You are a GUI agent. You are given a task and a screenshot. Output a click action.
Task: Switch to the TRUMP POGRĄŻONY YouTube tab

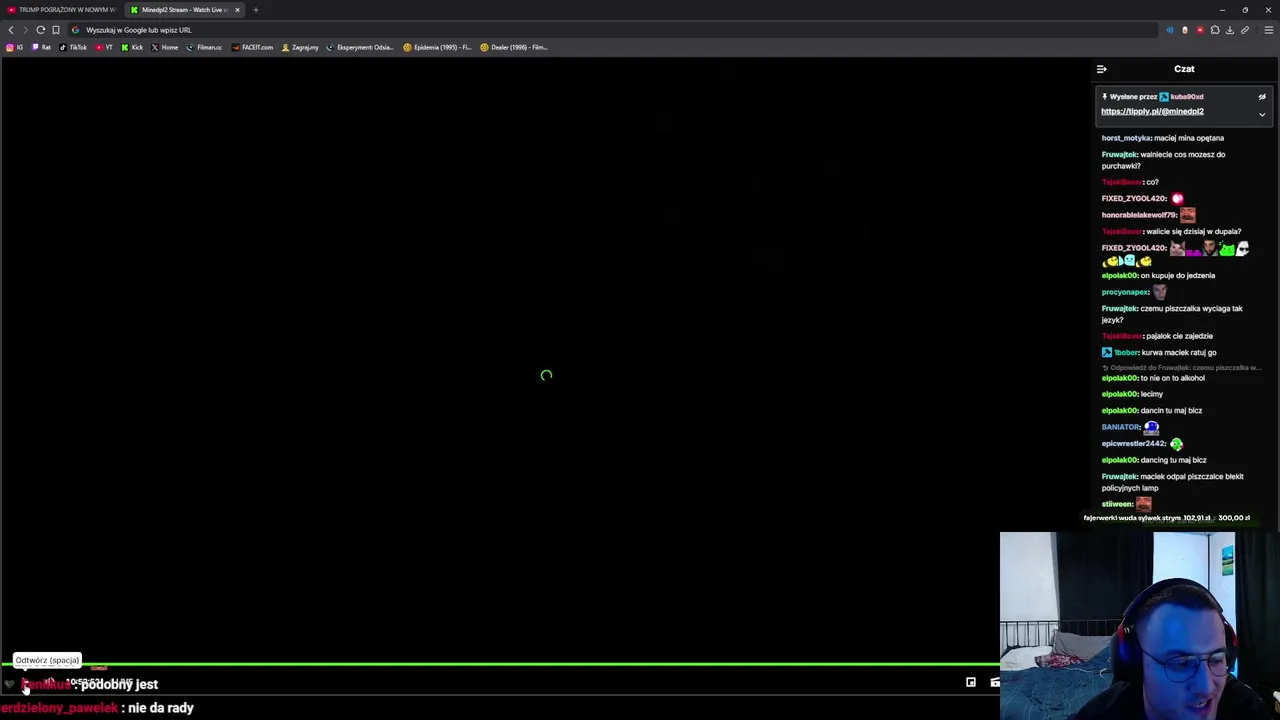pos(62,10)
